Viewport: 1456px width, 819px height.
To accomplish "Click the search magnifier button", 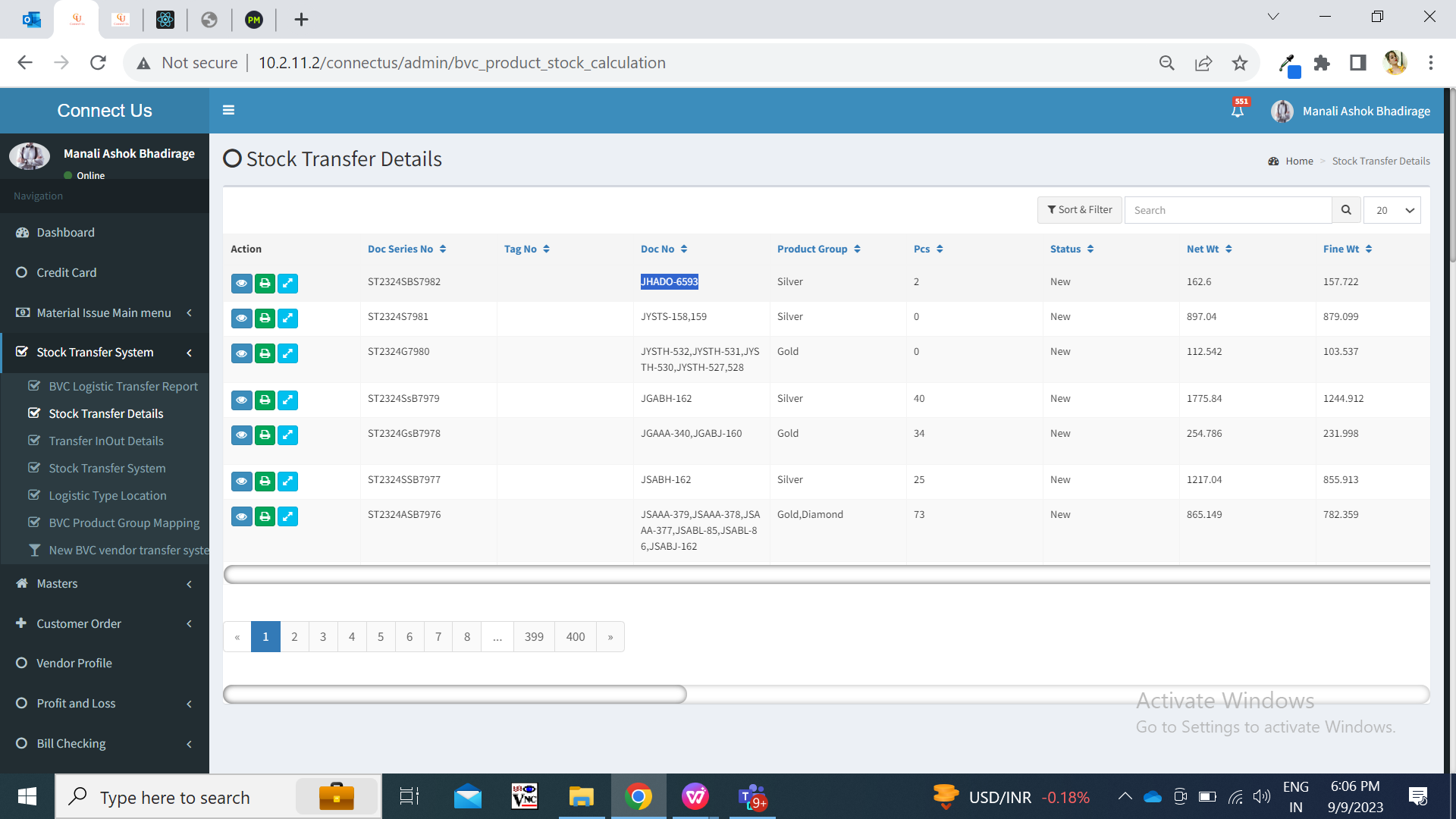I will [x=1346, y=210].
